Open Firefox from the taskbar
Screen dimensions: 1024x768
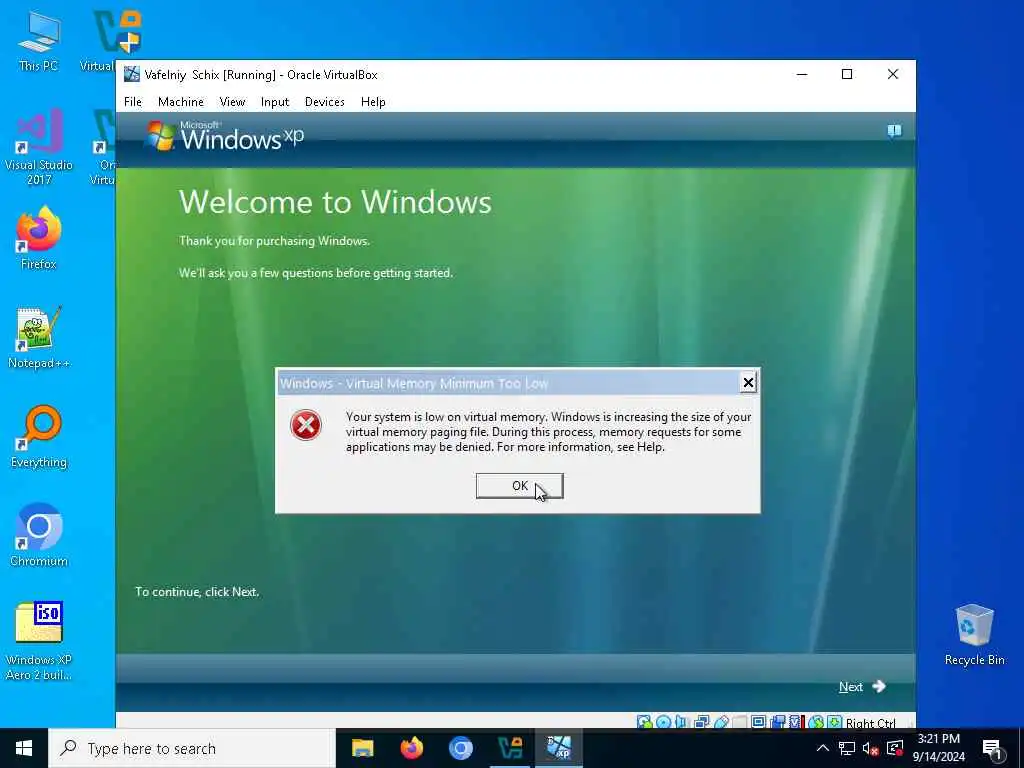pos(411,748)
